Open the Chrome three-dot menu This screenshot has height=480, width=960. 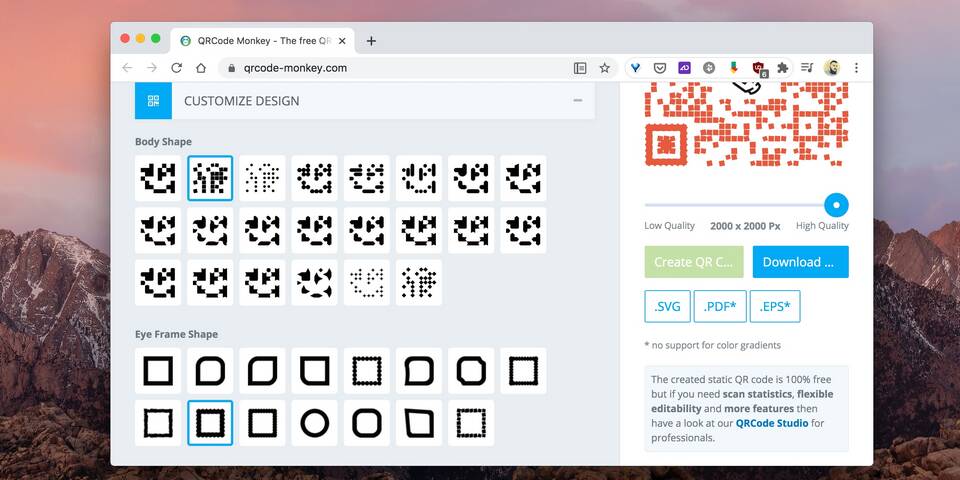(x=857, y=68)
